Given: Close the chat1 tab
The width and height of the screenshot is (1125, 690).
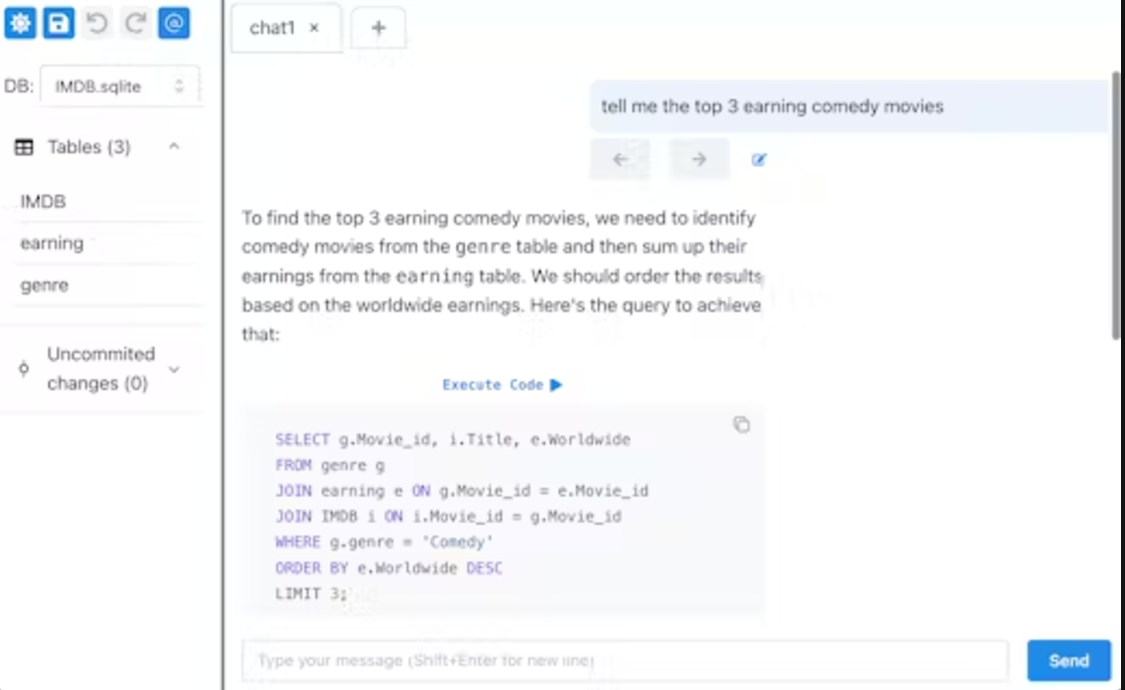Looking at the screenshot, I should (314, 28).
